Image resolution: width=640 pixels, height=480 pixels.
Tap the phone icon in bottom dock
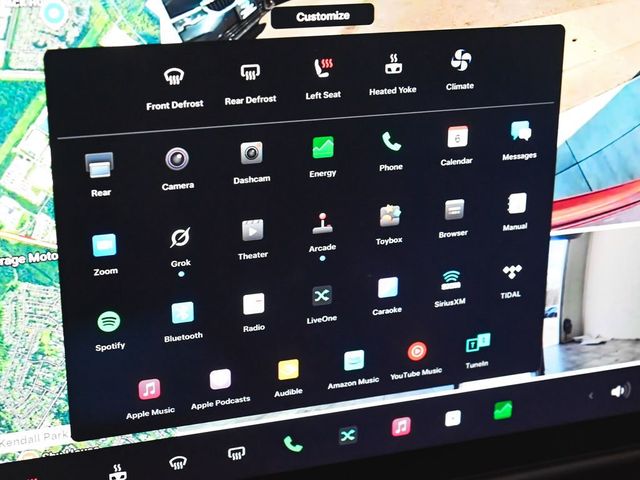tap(293, 444)
